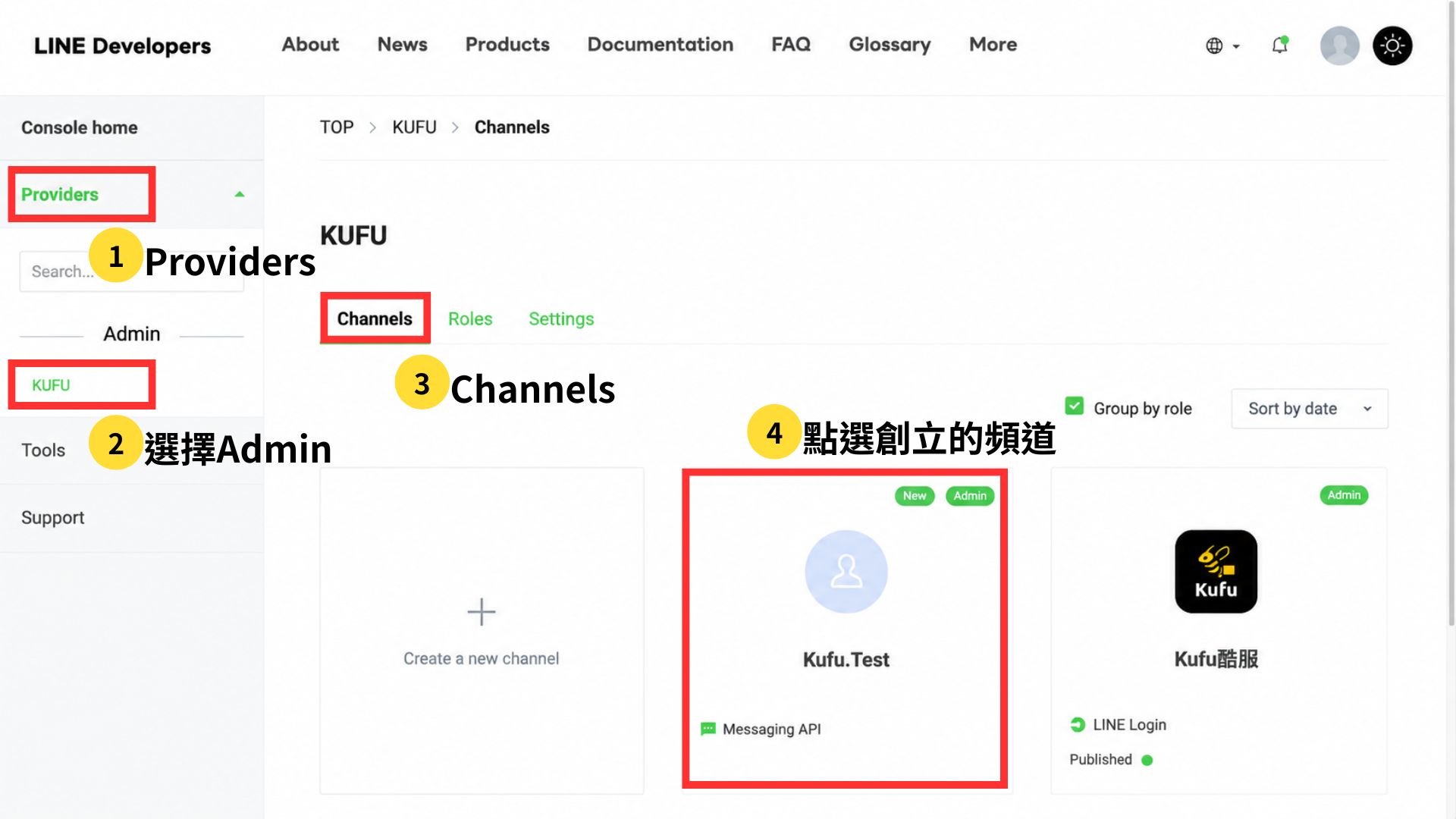Open the language globe selector
1456x819 pixels.
click(1222, 46)
